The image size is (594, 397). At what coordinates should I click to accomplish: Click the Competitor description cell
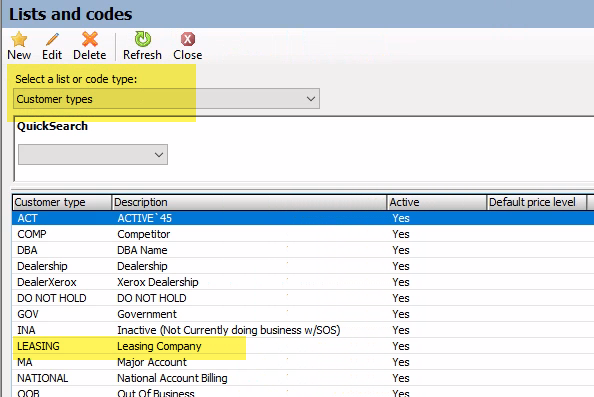144,234
